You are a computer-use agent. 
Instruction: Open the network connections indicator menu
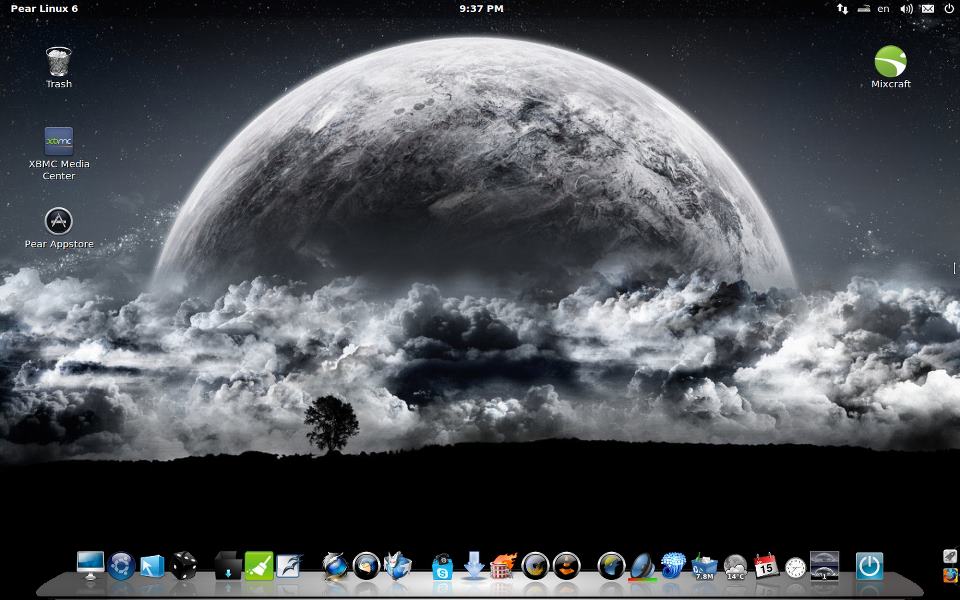coord(842,9)
